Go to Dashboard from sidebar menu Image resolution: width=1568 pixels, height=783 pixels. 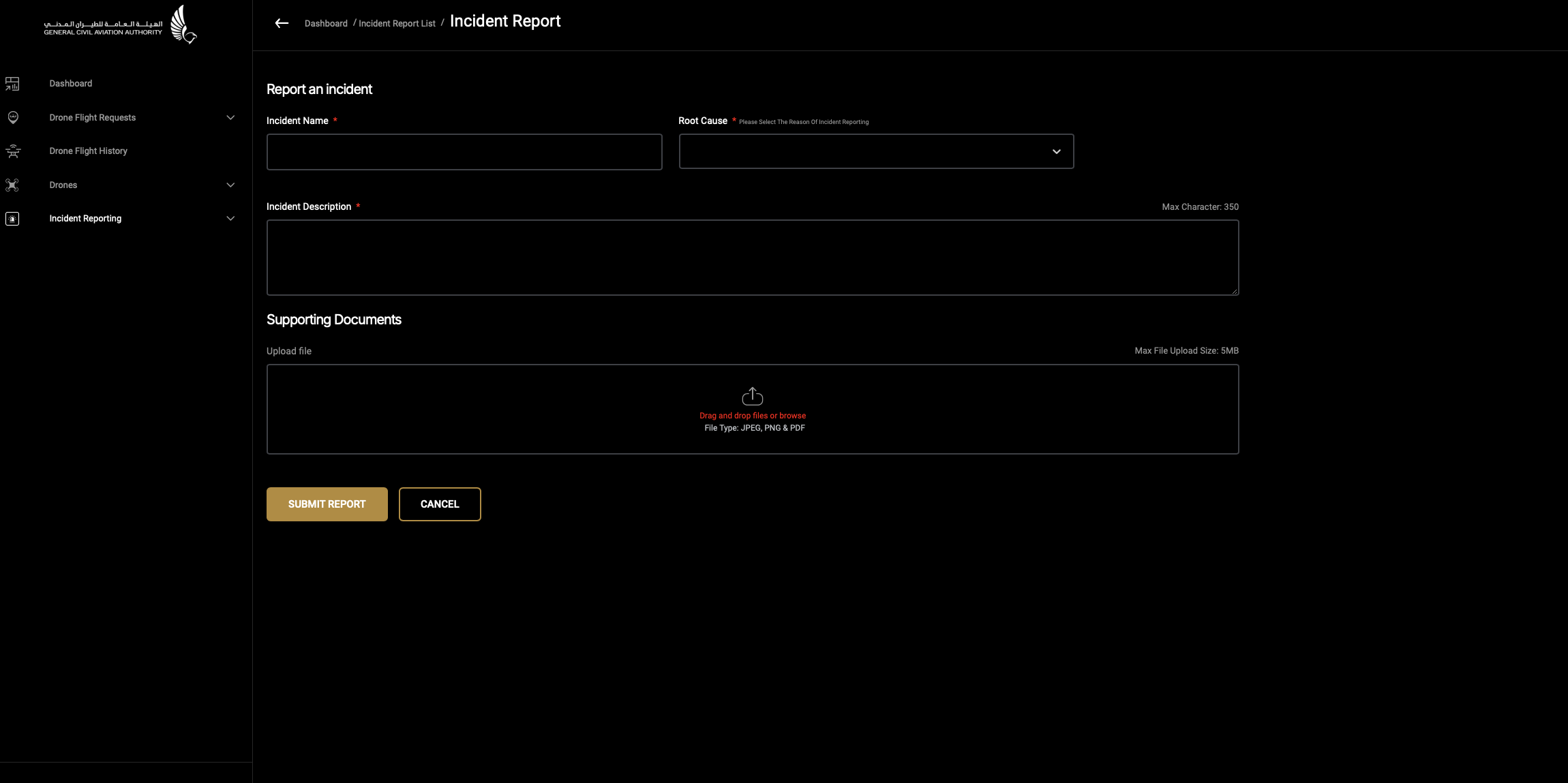70,83
